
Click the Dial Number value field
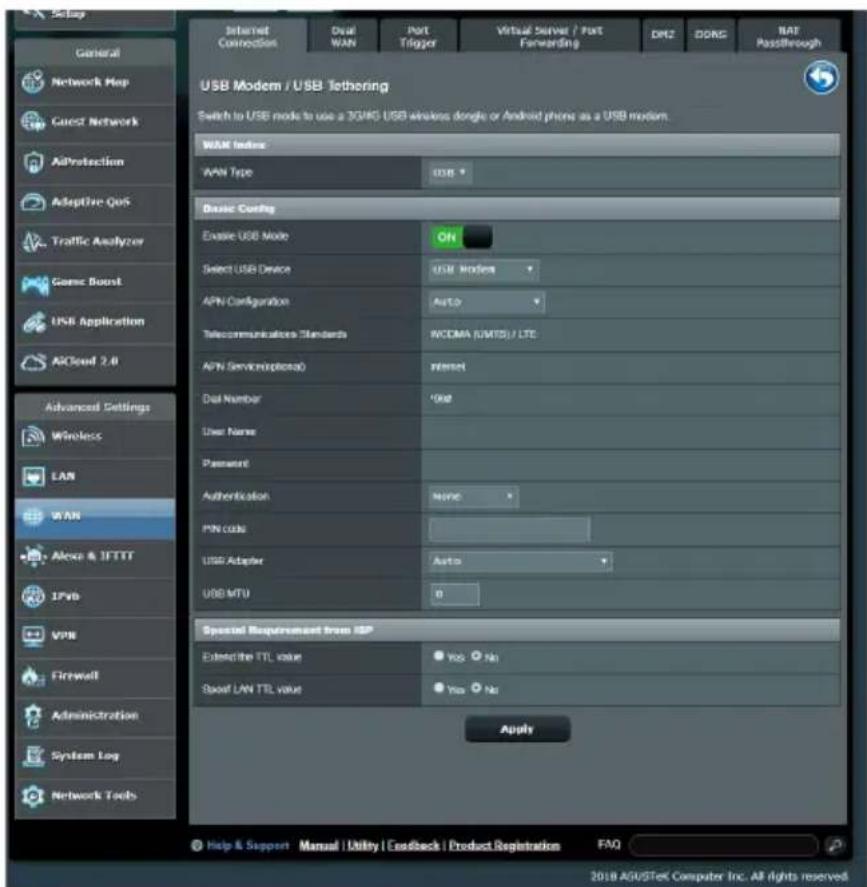(x=630, y=399)
